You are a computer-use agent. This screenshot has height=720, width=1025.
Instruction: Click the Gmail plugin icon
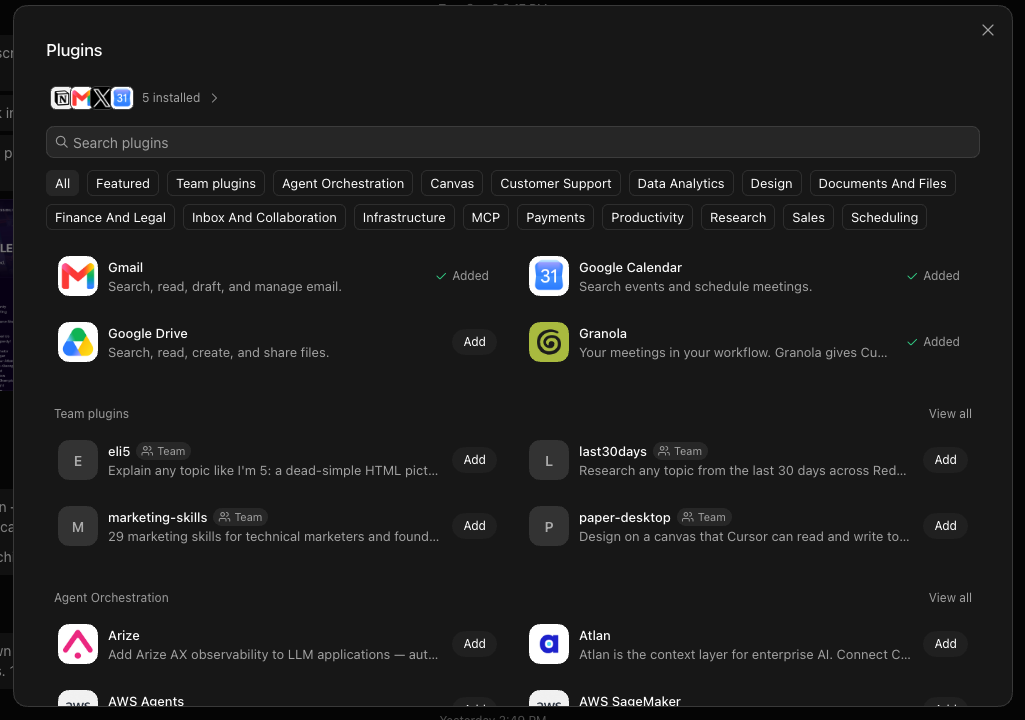click(x=78, y=276)
